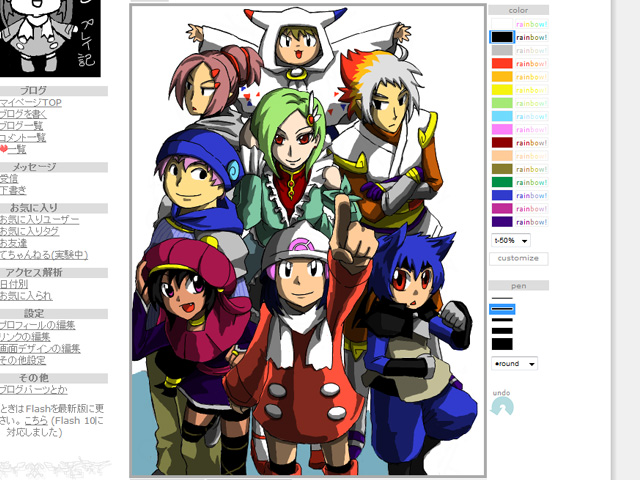Pick the dark red color swatch

(502, 142)
